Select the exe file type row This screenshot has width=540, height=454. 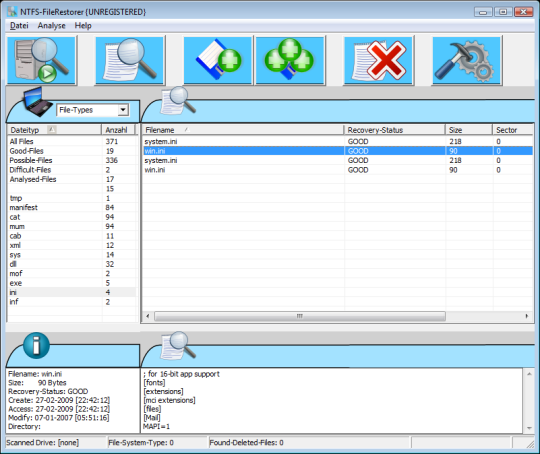pyautogui.click(x=72, y=283)
